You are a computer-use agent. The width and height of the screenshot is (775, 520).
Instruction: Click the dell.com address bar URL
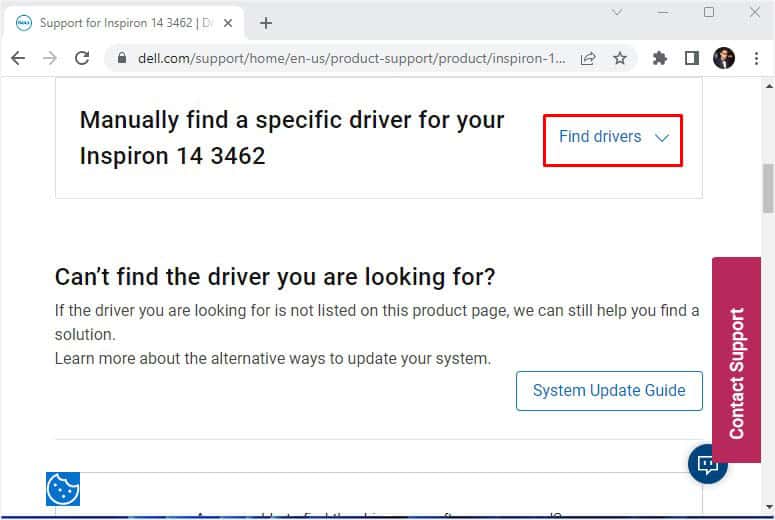pyautogui.click(x=351, y=58)
